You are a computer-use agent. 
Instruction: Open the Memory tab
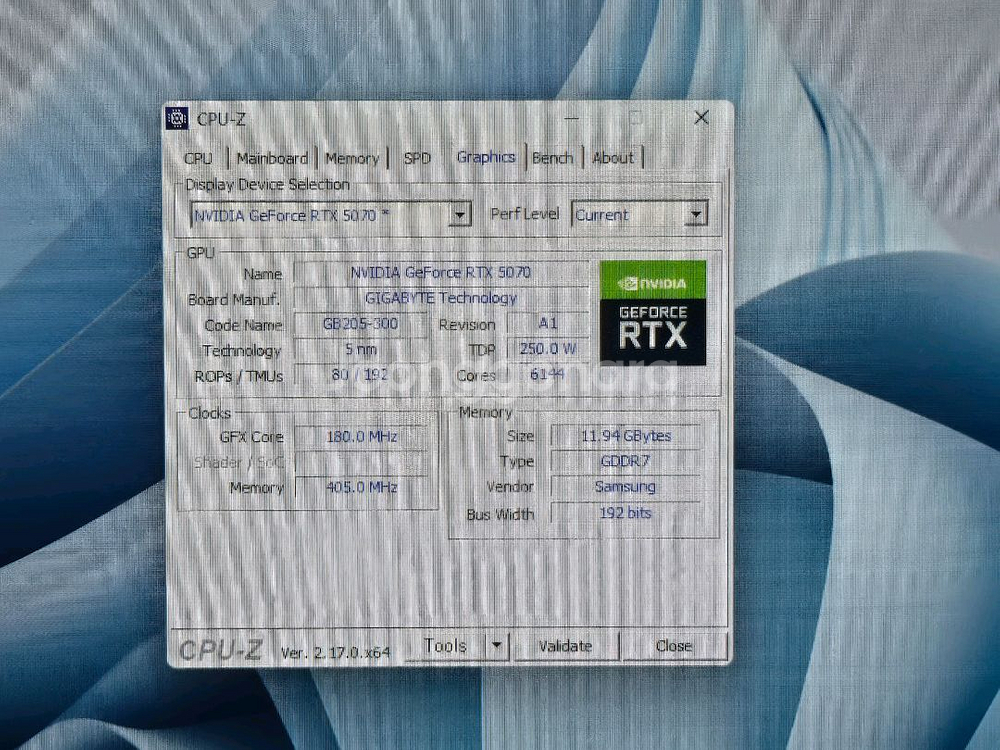[352, 158]
